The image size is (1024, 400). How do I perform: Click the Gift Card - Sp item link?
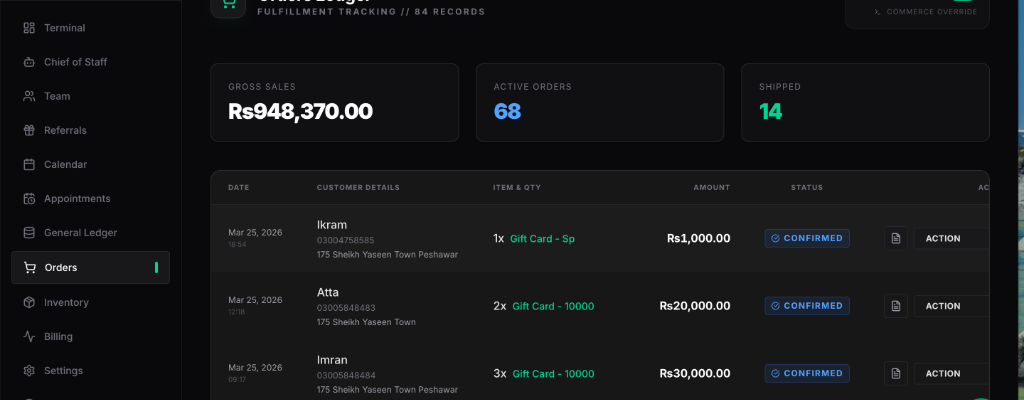click(x=542, y=239)
